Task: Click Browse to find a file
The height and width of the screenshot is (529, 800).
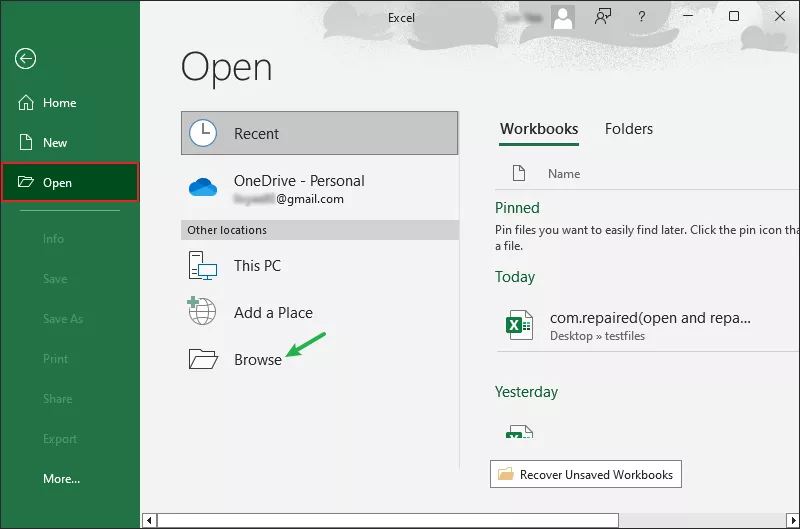Action: point(319,359)
